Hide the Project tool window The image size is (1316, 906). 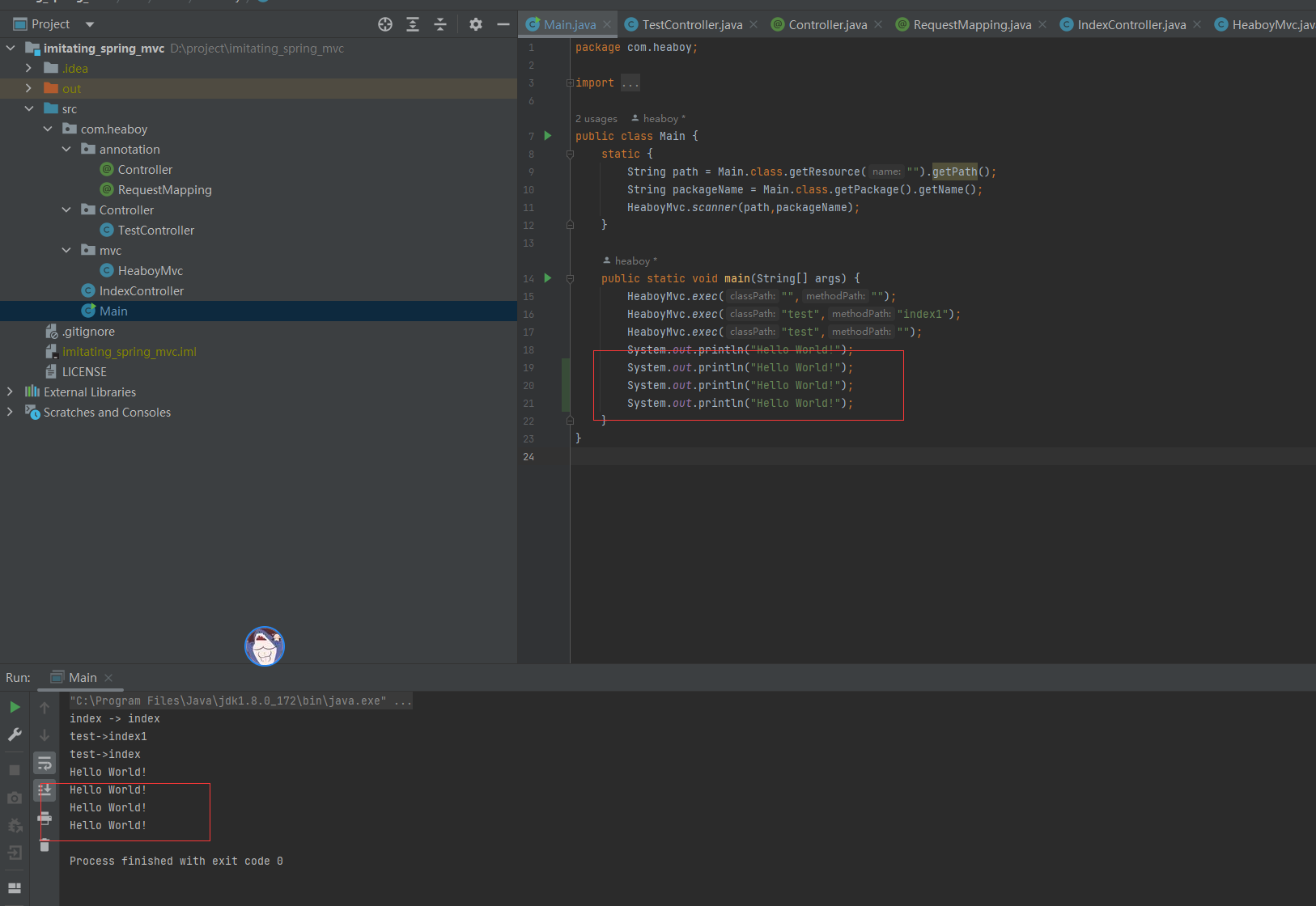coord(503,24)
